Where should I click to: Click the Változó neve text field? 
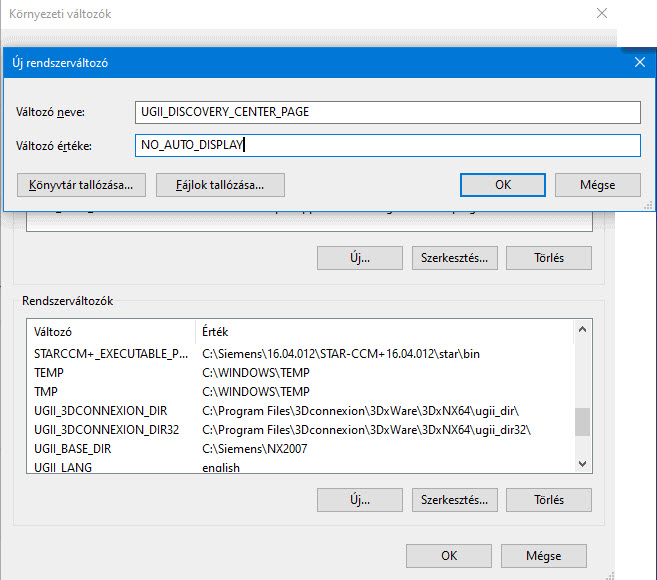[387, 112]
